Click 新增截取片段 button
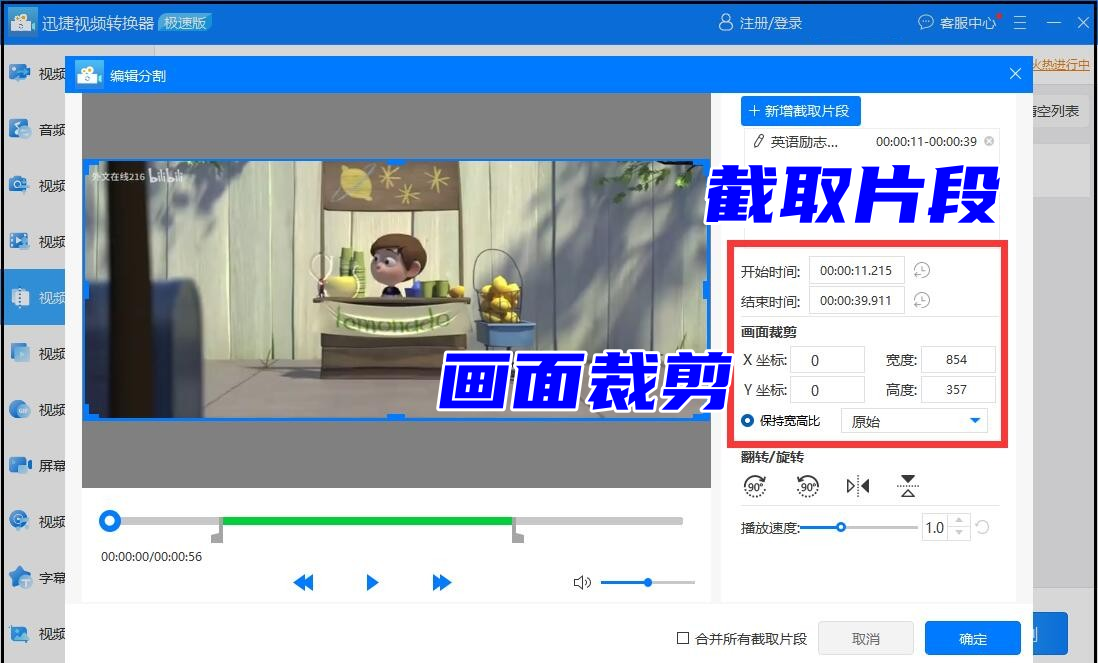Image resolution: width=1098 pixels, height=663 pixels. (x=800, y=111)
